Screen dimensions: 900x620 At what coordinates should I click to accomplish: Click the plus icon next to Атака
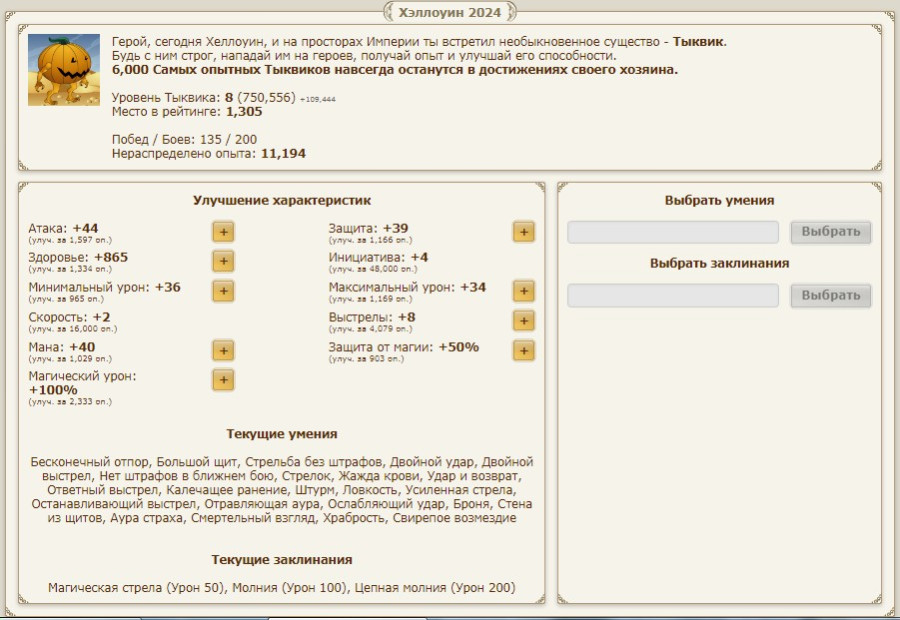pyautogui.click(x=223, y=232)
